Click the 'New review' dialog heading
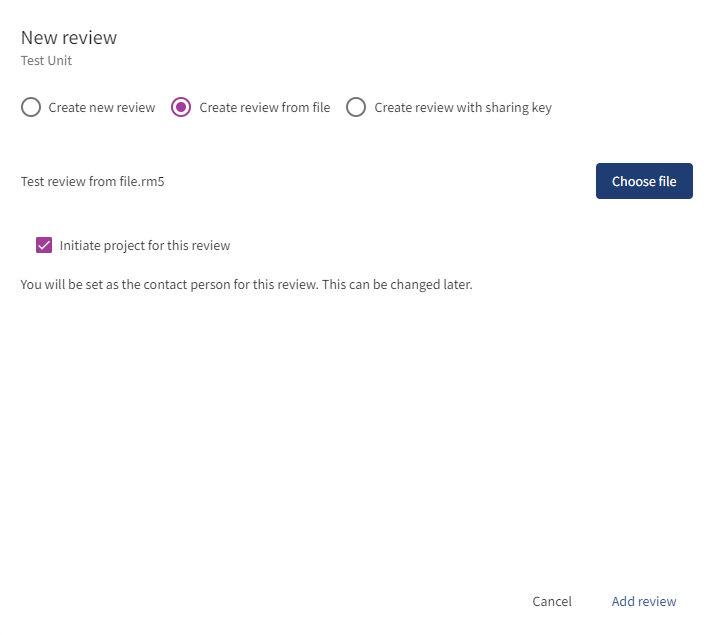The image size is (713, 635). point(69,38)
